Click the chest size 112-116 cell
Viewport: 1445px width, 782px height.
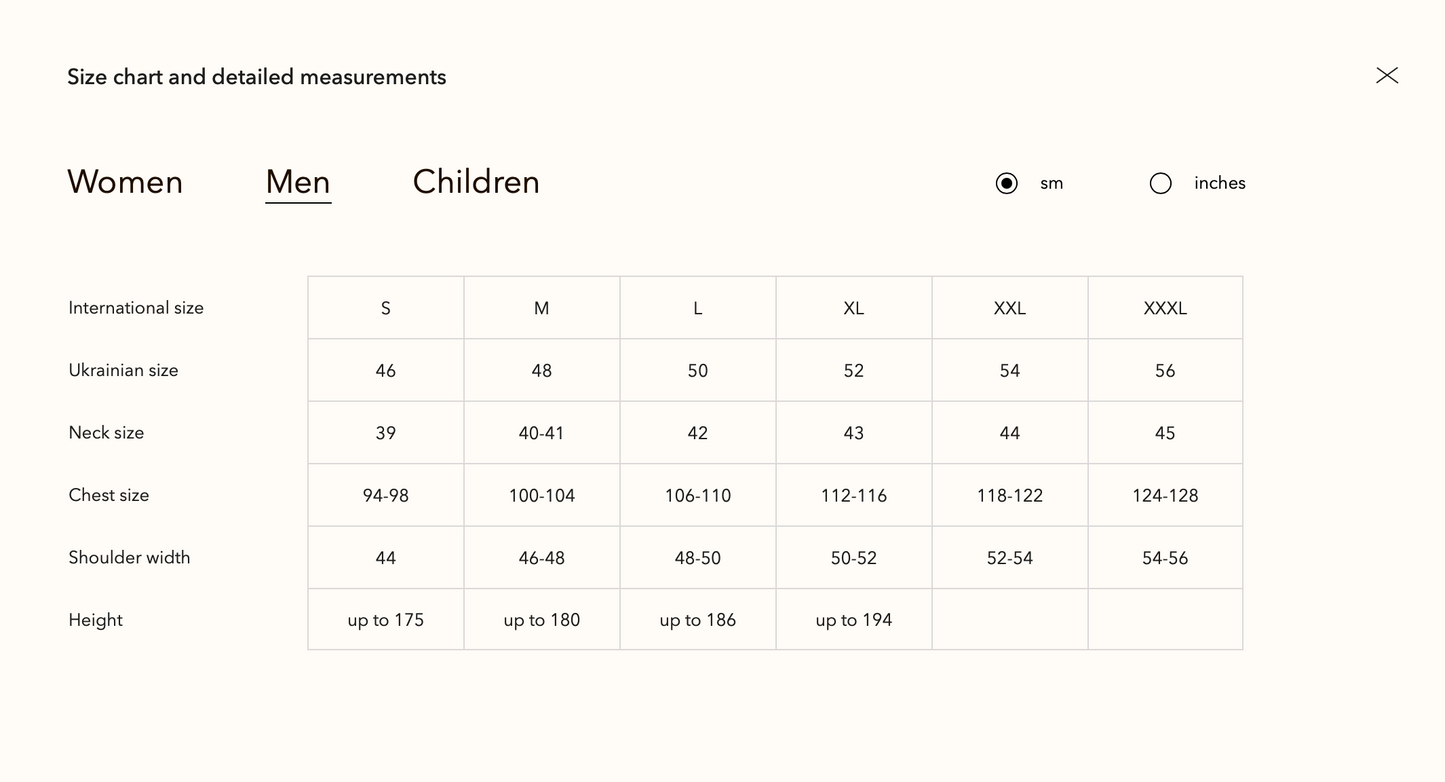853,496
